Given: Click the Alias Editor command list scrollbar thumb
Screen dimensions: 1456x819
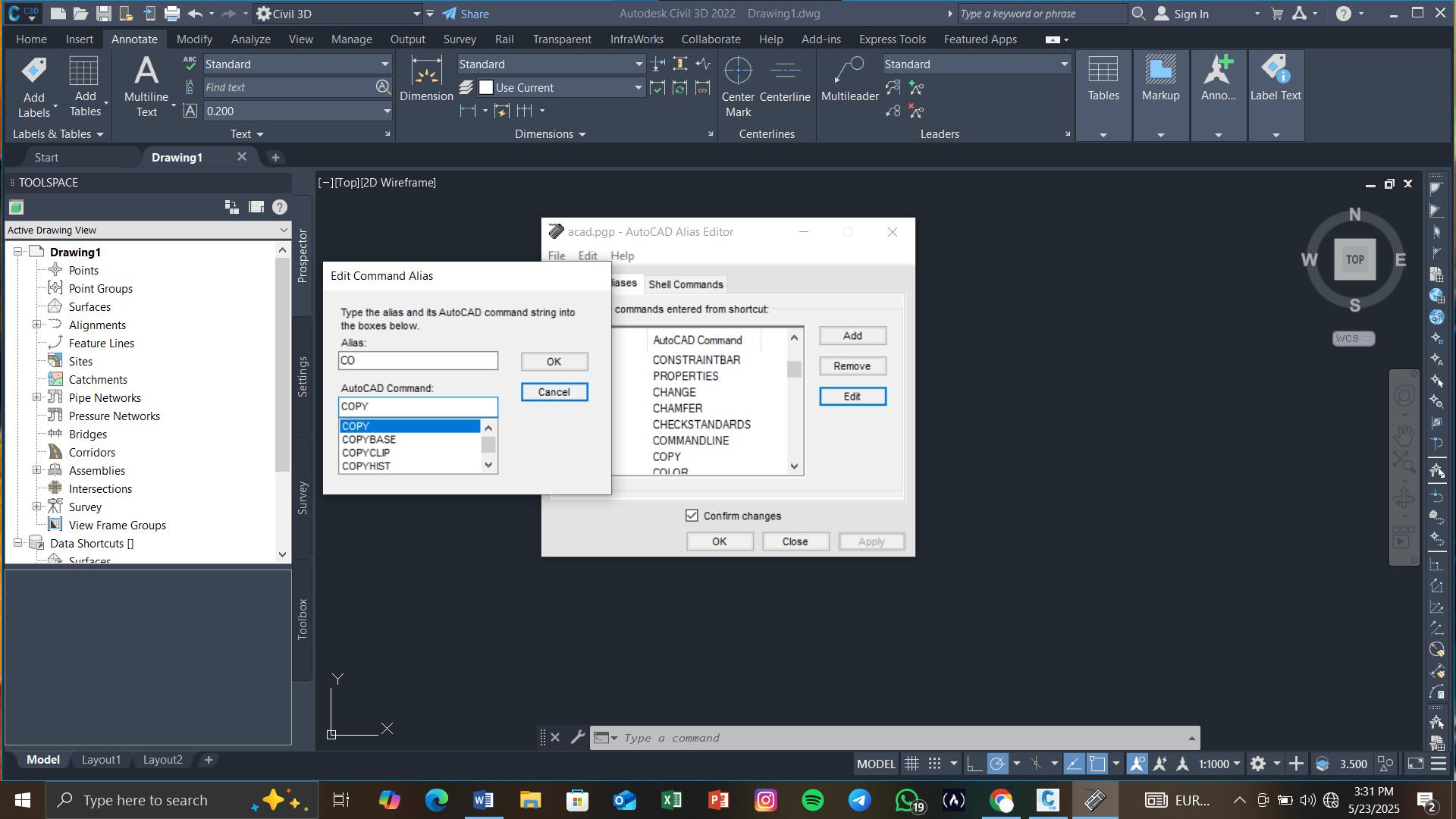Looking at the screenshot, I should pyautogui.click(x=794, y=369).
